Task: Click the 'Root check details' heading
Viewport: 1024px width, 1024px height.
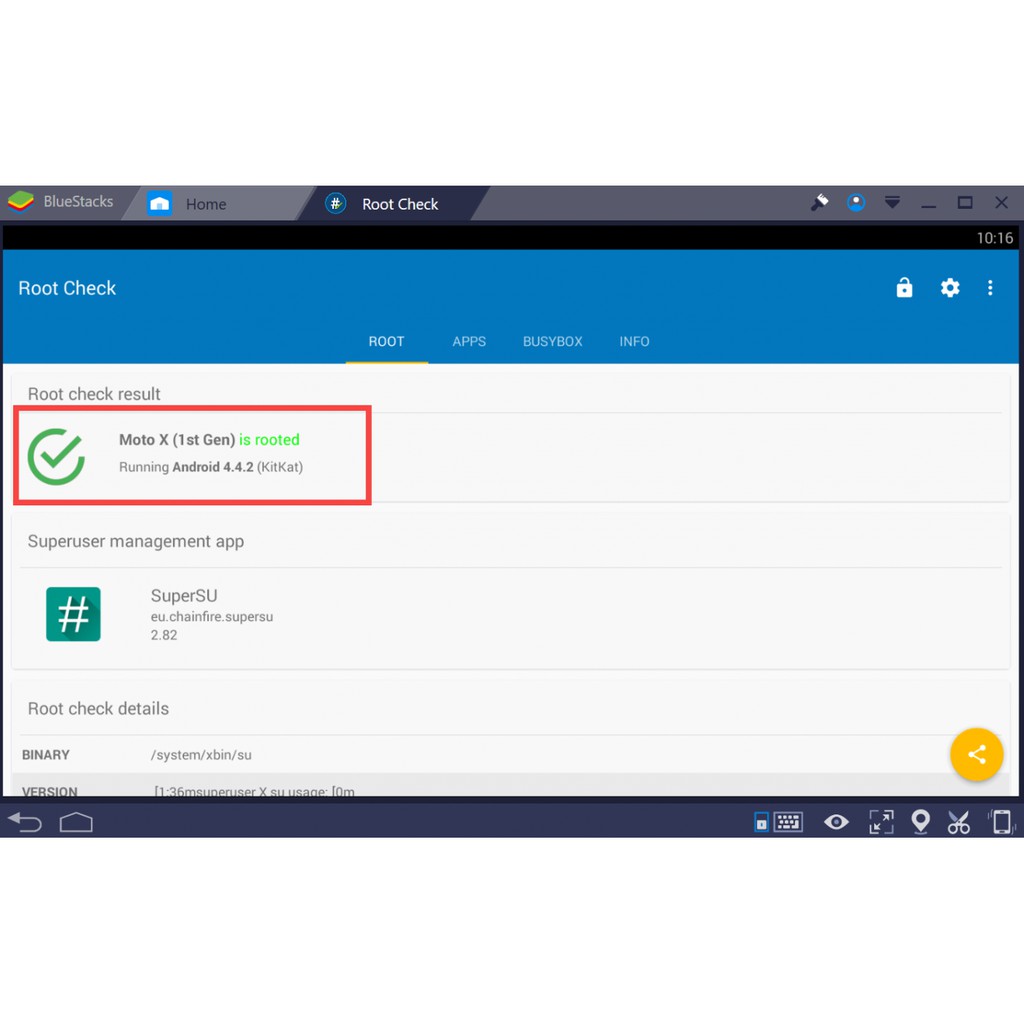Action: click(99, 709)
